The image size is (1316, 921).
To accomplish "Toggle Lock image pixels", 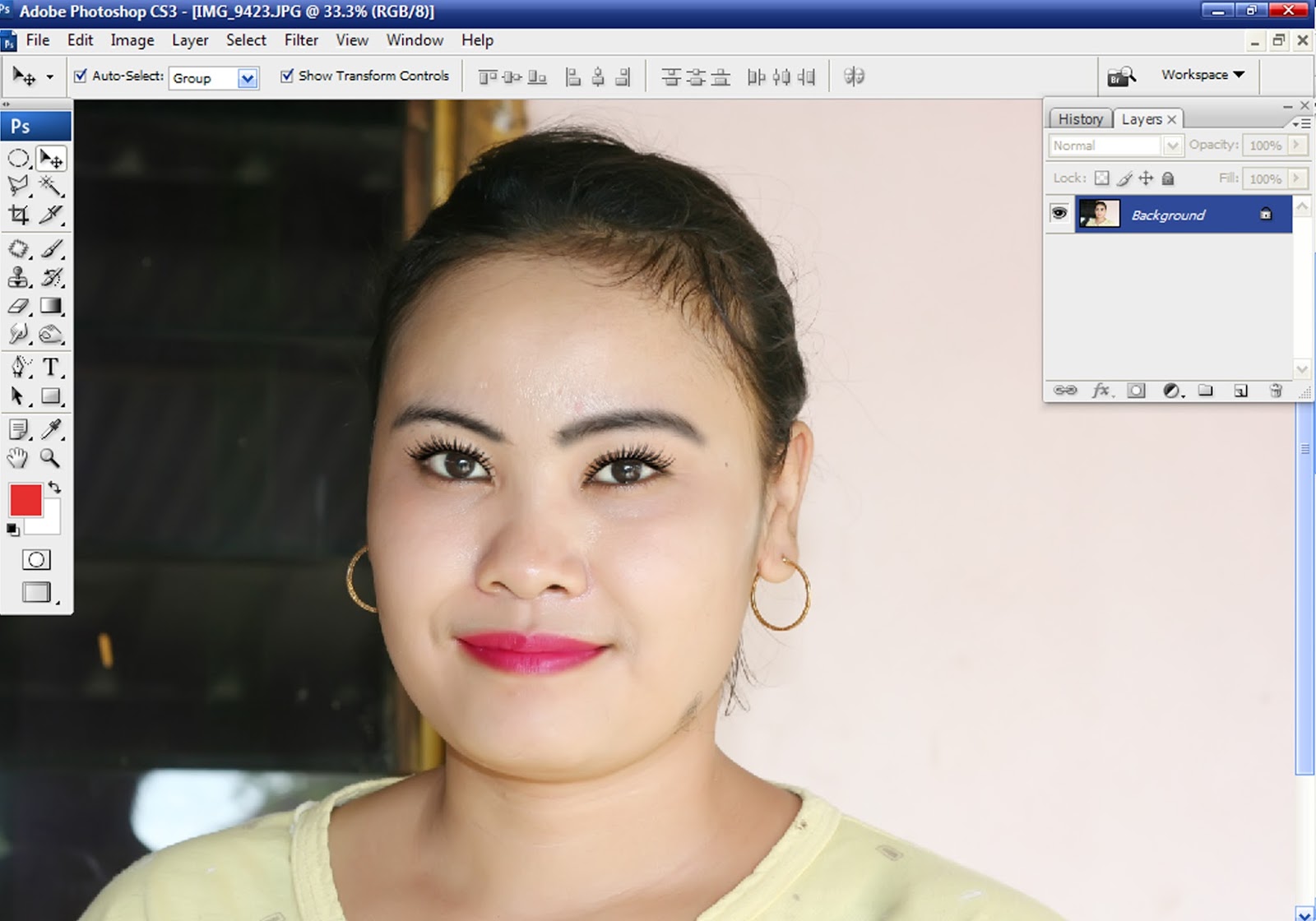I will pyautogui.click(x=1124, y=178).
